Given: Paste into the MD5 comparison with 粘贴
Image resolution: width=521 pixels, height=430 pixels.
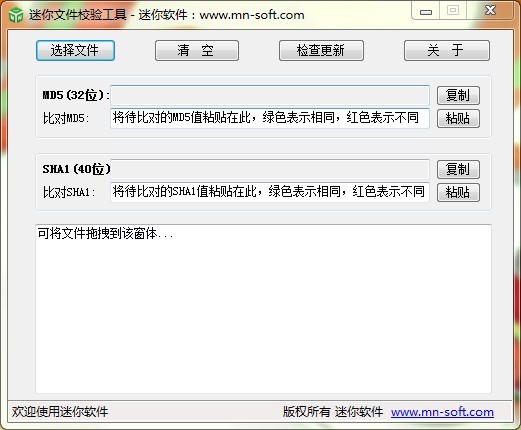Looking at the screenshot, I should [x=458, y=118].
